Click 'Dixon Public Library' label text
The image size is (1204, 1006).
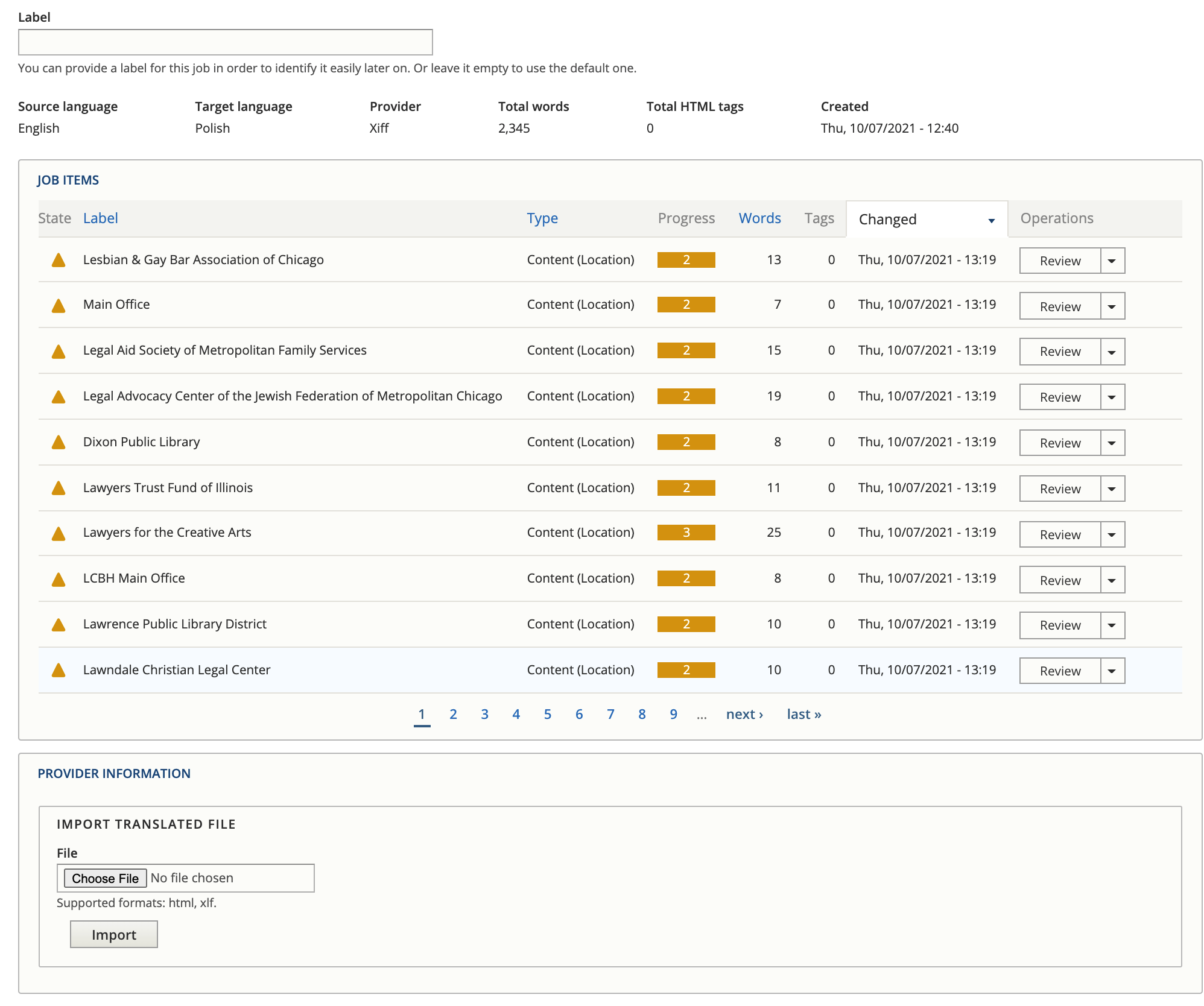click(141, 441)
